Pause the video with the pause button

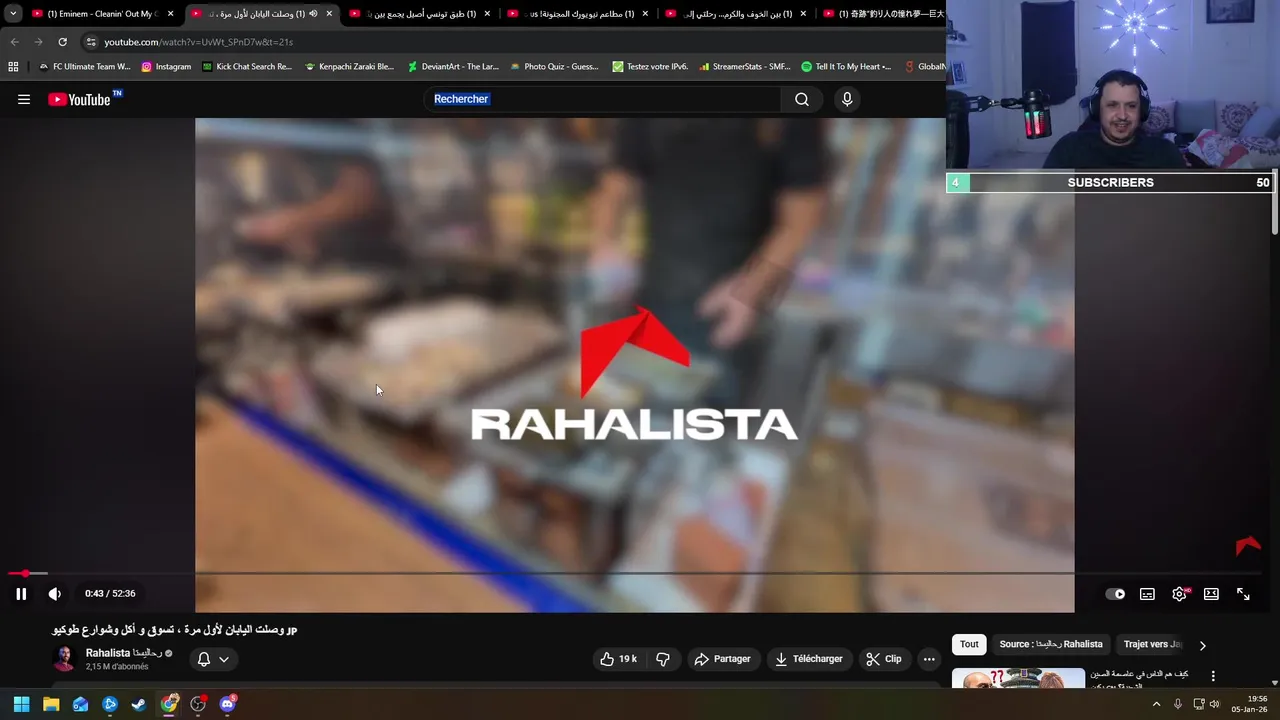(21, 594)
